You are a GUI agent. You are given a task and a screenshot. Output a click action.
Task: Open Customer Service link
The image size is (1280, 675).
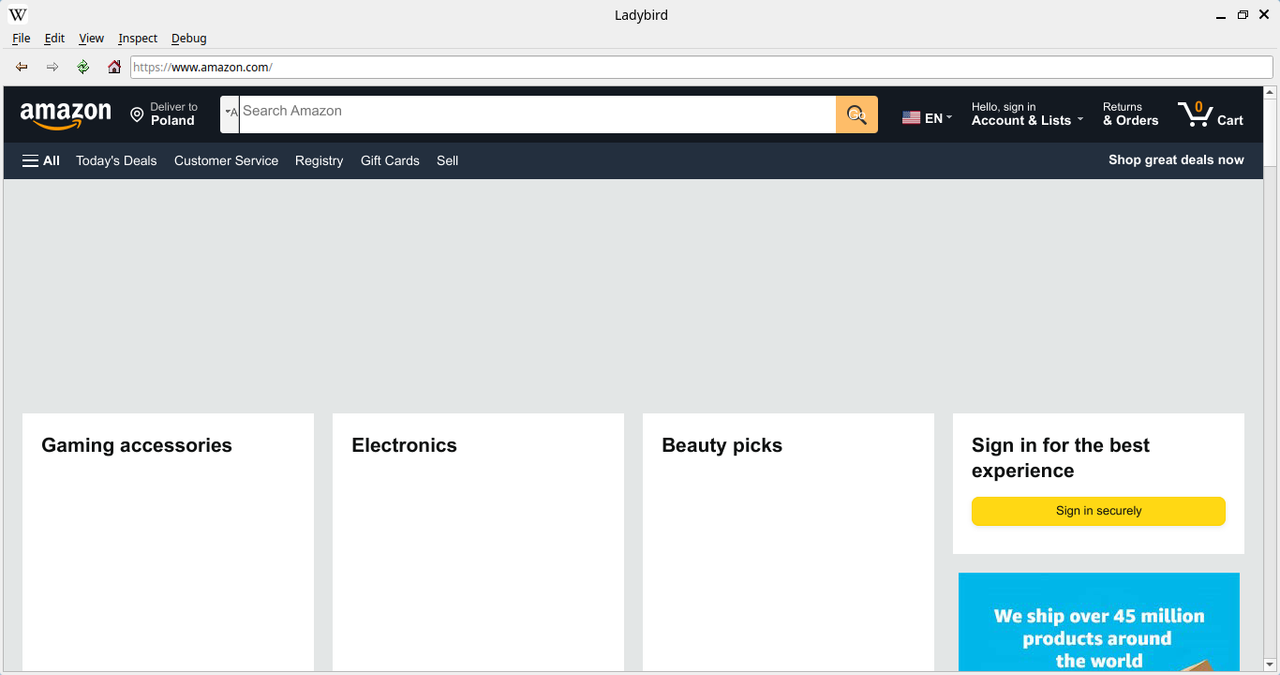226,161
